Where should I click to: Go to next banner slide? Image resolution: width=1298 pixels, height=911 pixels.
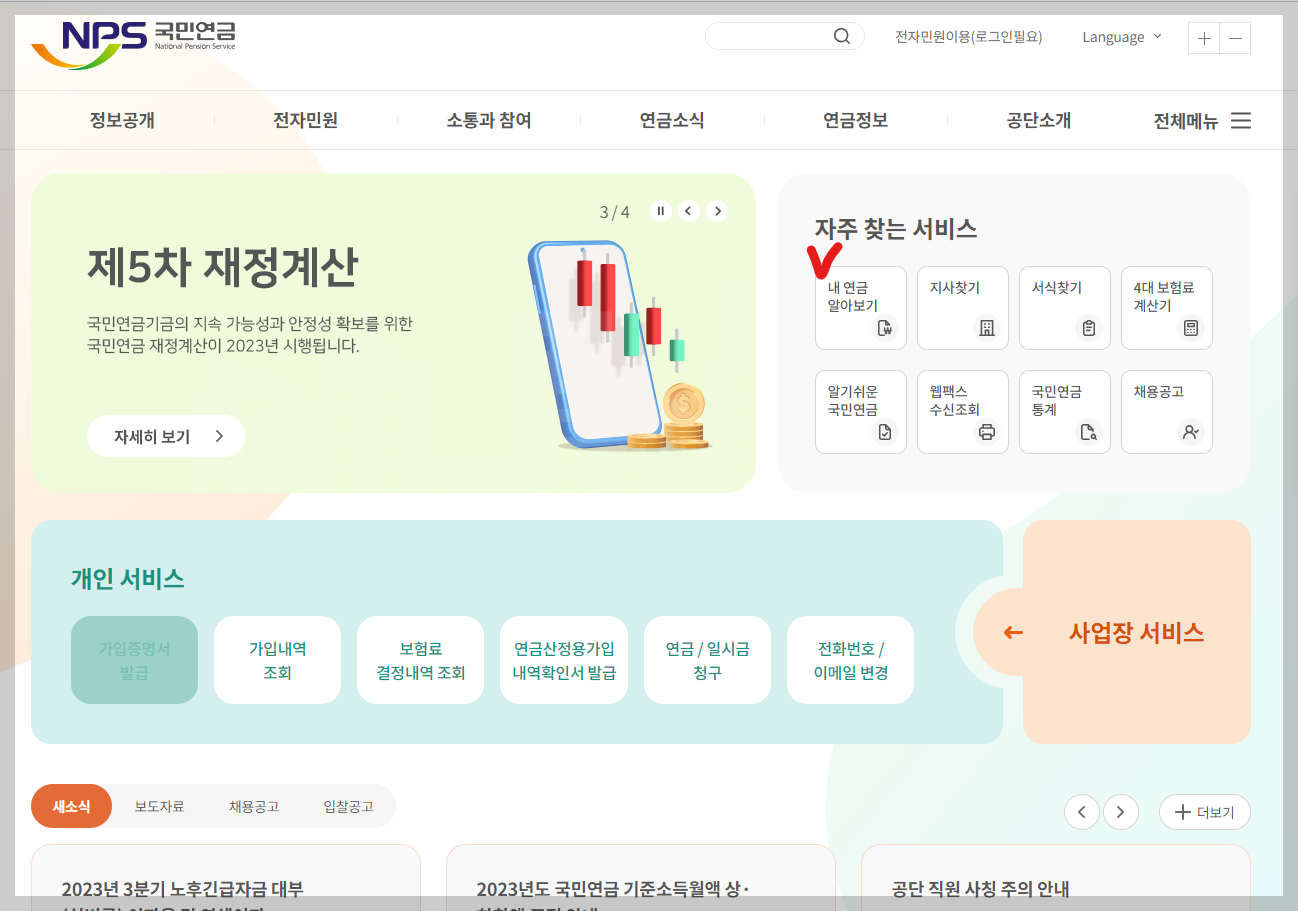click(716, 211)
